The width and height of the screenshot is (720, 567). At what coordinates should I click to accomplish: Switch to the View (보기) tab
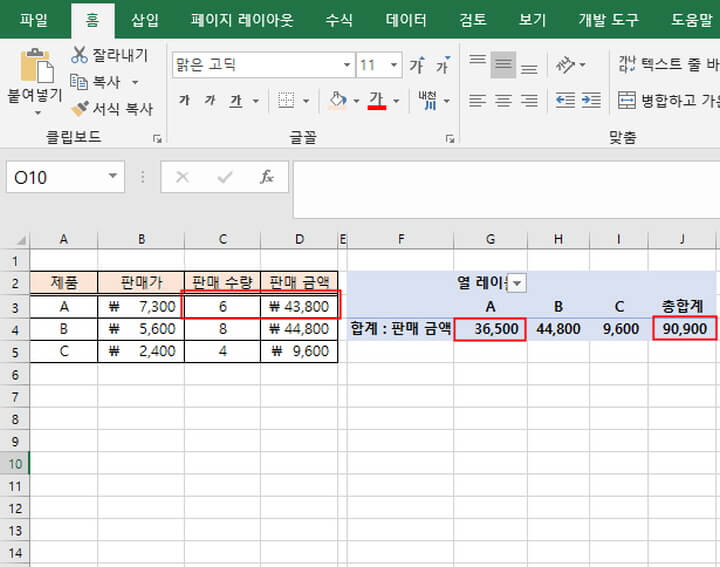[x=532, y=20]
